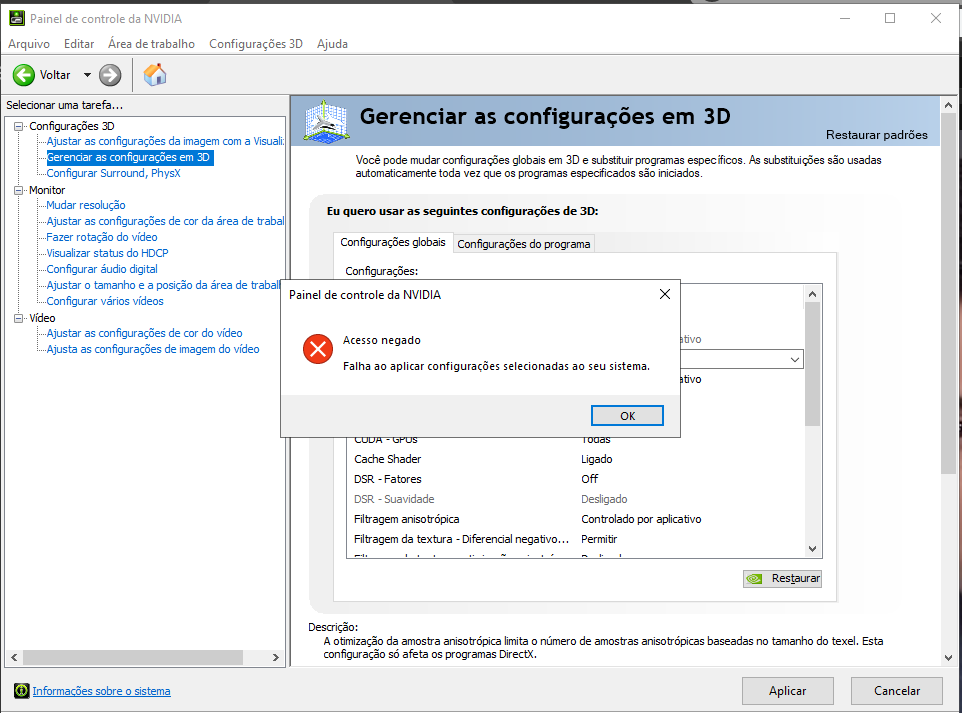This screenshot has height=713, width=962.
Task: Select the Cache Shader setting row
Action: 575,459
